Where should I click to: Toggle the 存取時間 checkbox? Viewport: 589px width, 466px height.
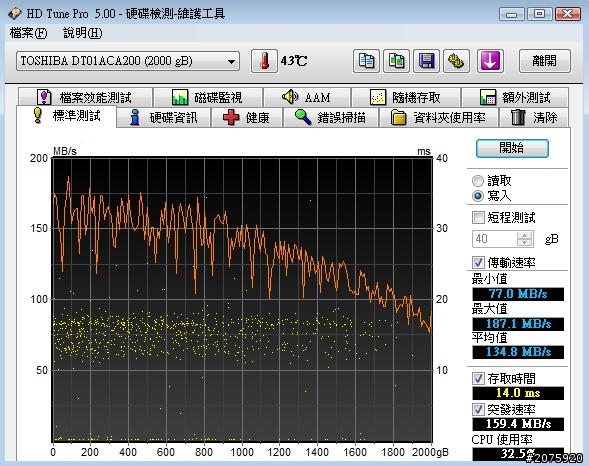click(x=478, y=378)
